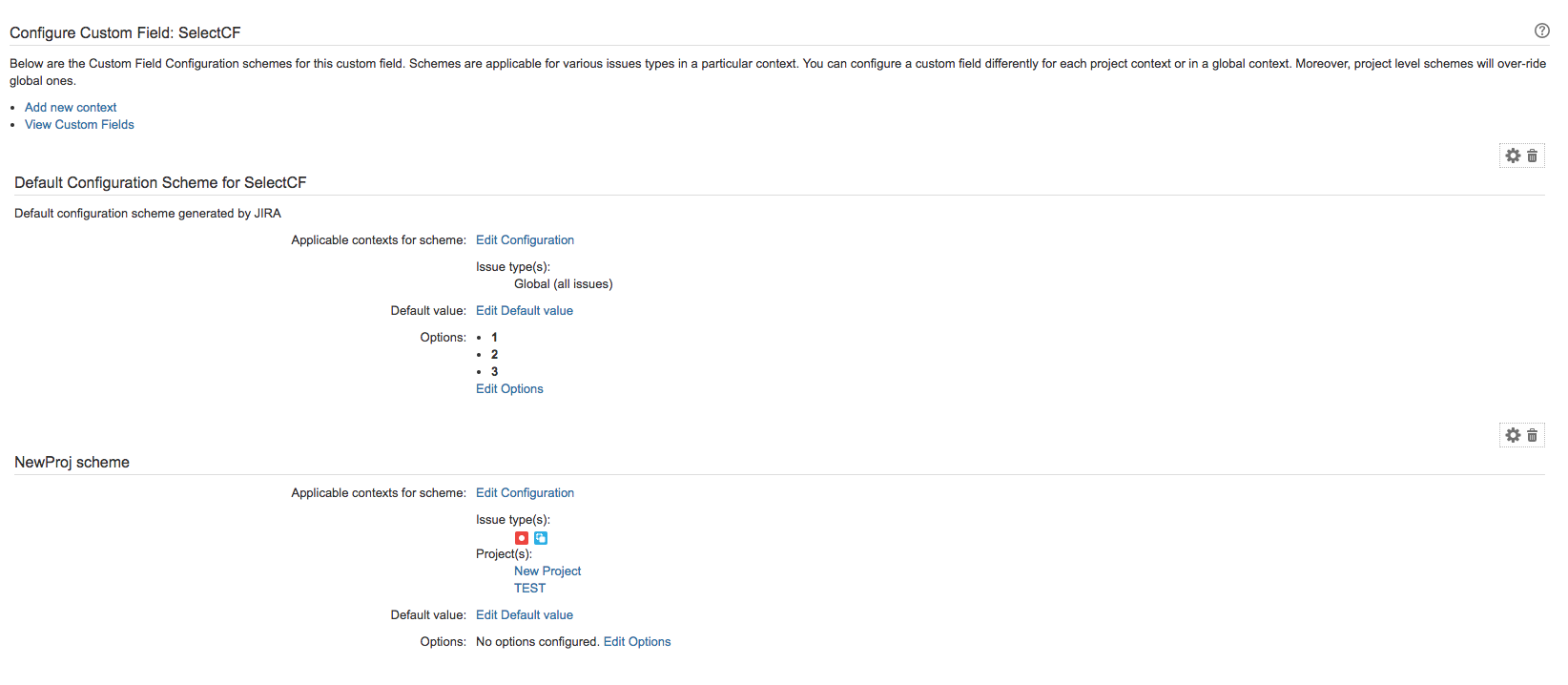Edit Default value for NewProj scheme
The image size is (1568, 685).
click(x=525, y=615)
